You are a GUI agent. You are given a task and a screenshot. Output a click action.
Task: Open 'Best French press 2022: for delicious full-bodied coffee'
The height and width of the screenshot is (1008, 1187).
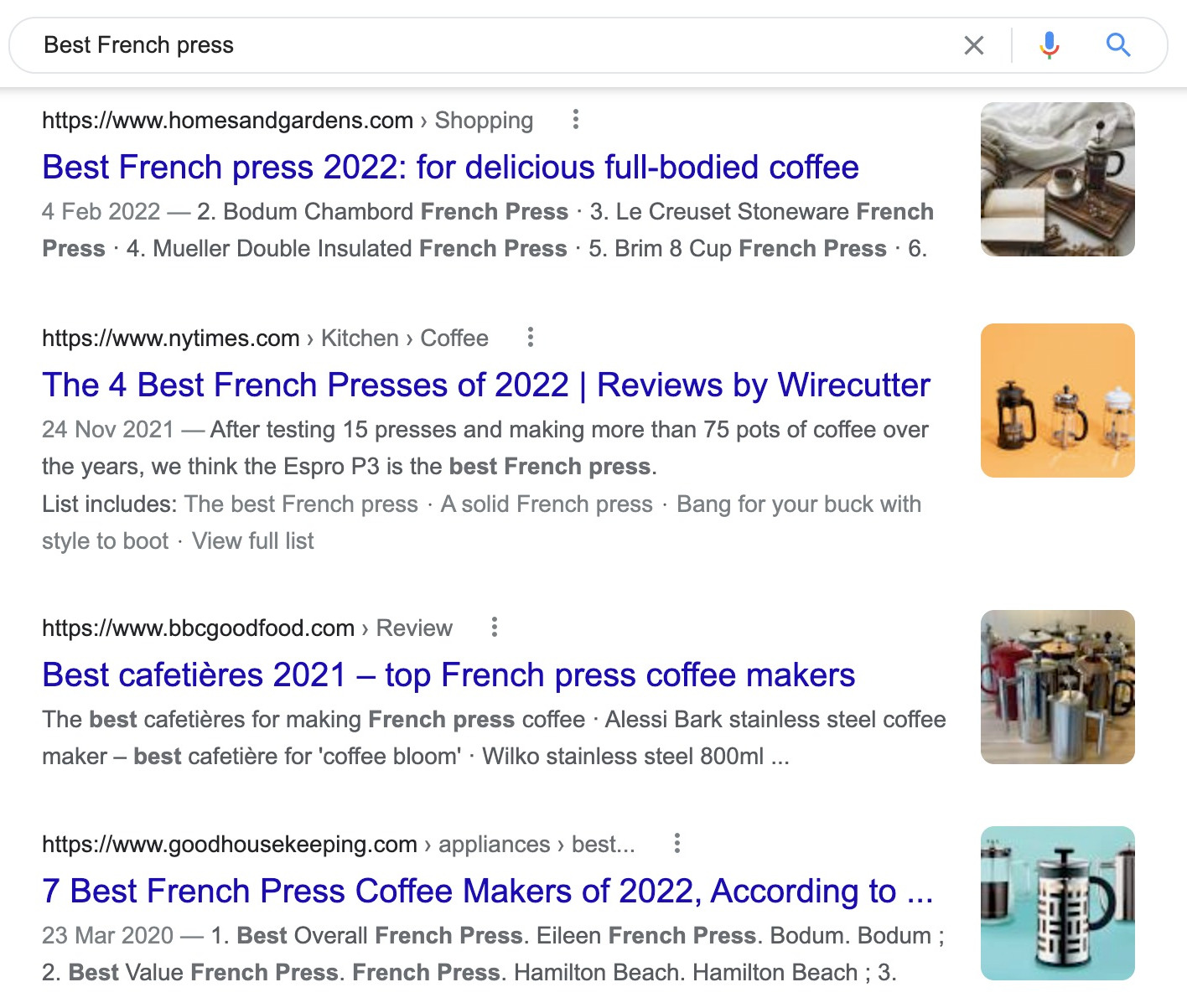pos(450,168)
